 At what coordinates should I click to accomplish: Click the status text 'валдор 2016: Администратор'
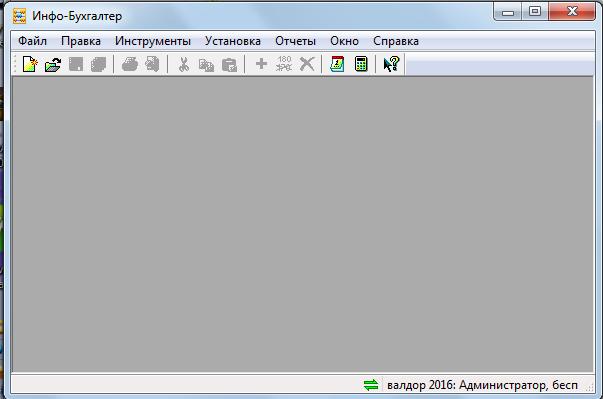tap(466, 385)
